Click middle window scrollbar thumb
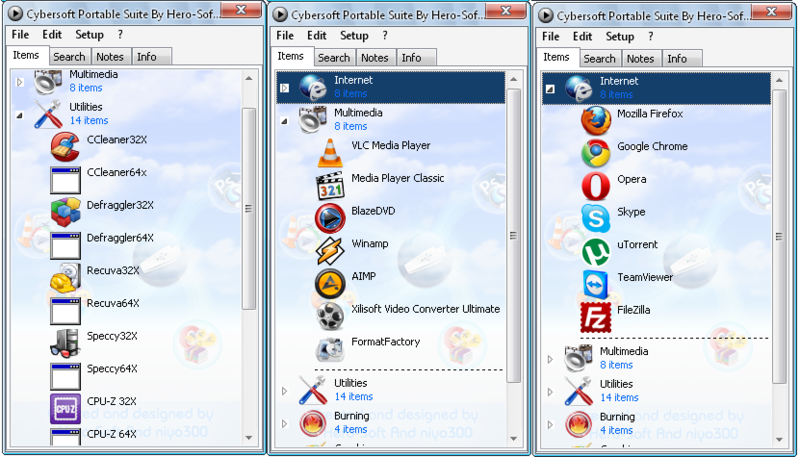The width and height of the screenshot is (800, 457). [514, 236]
